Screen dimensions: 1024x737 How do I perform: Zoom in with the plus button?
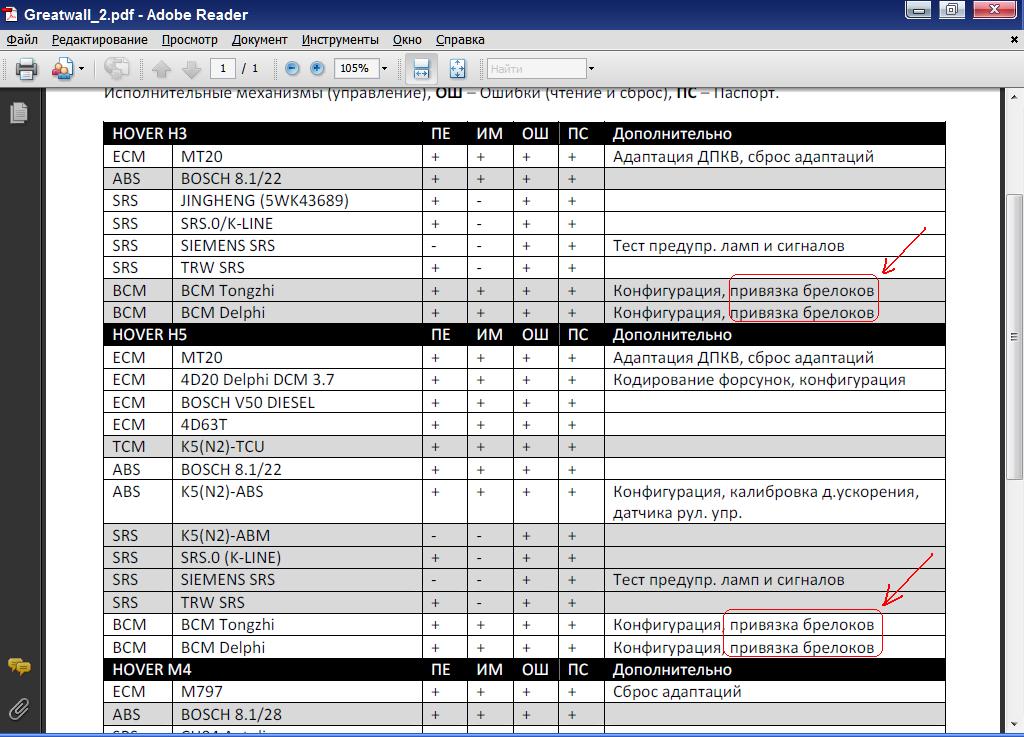[x=317, y=68]
